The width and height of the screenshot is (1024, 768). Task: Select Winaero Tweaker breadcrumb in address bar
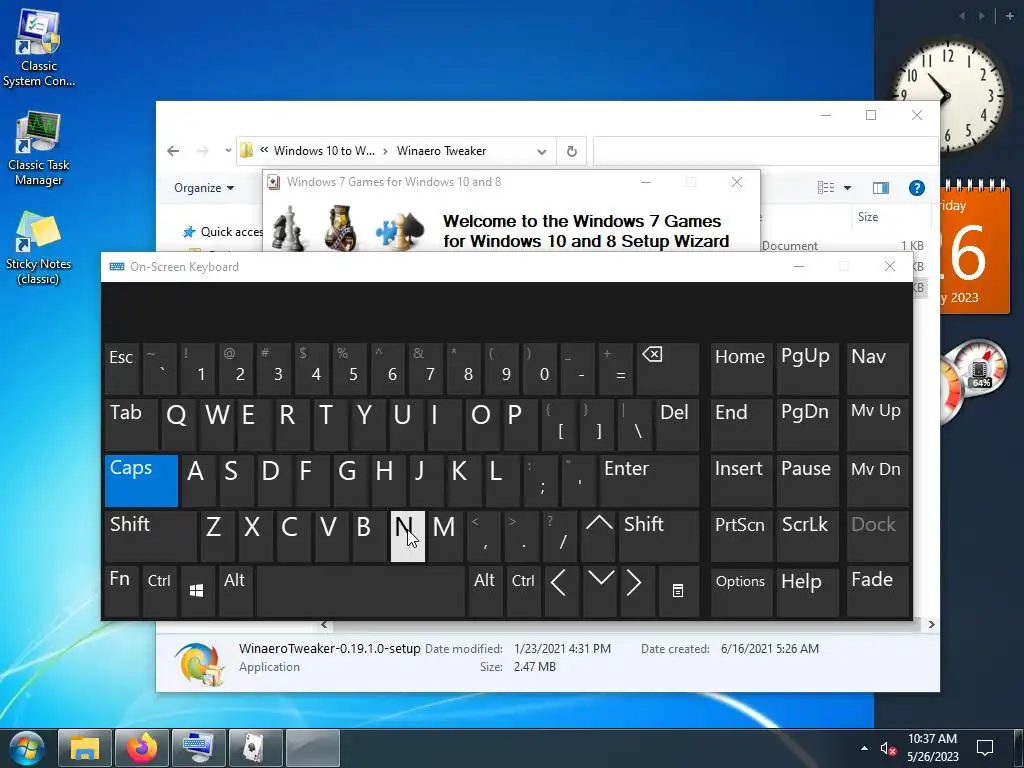click(x=441, y=151)
